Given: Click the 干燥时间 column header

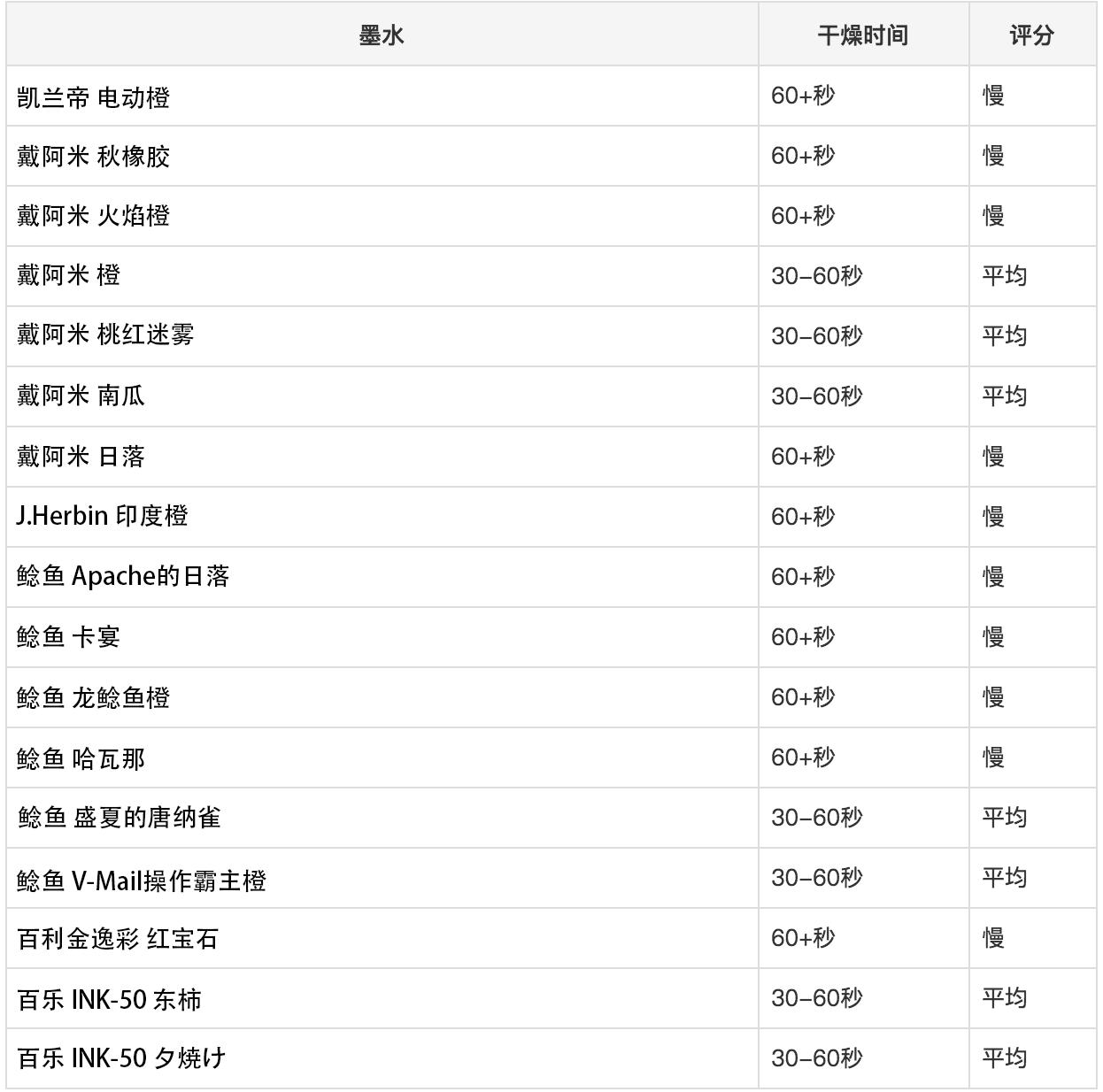Looking at the screenshot, I should click(862, 35).
